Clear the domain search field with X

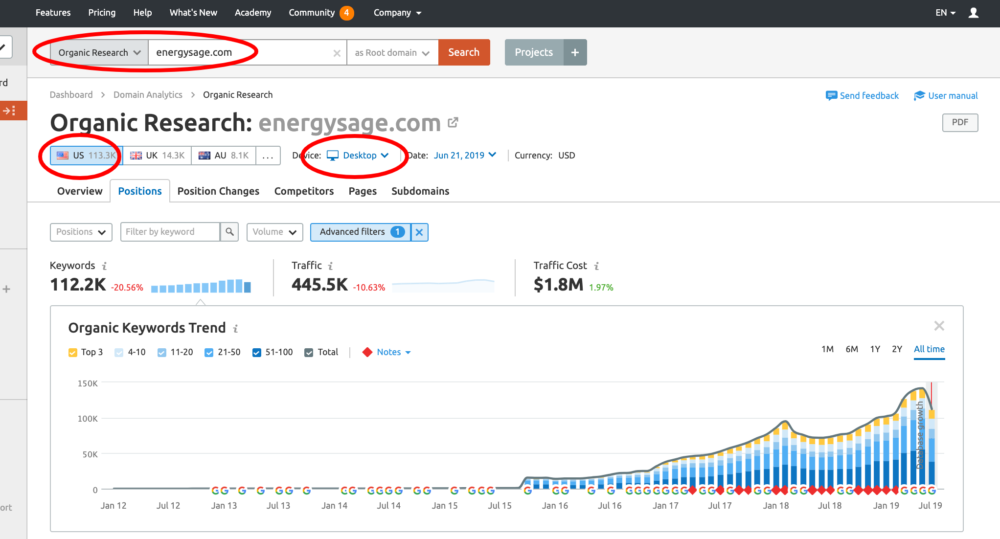point(337,53)
